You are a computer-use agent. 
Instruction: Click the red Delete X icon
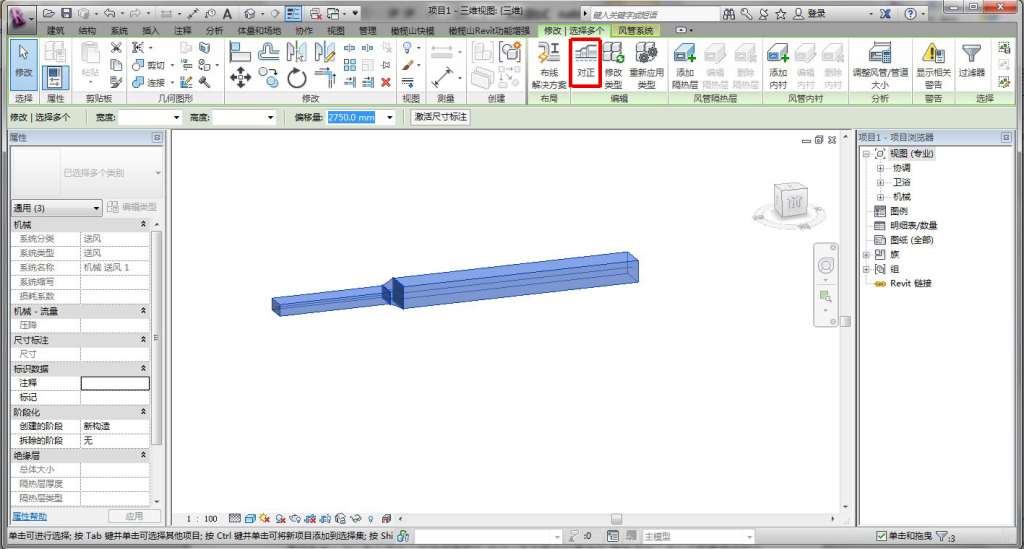pyautogui.click(x=386, y=82)
